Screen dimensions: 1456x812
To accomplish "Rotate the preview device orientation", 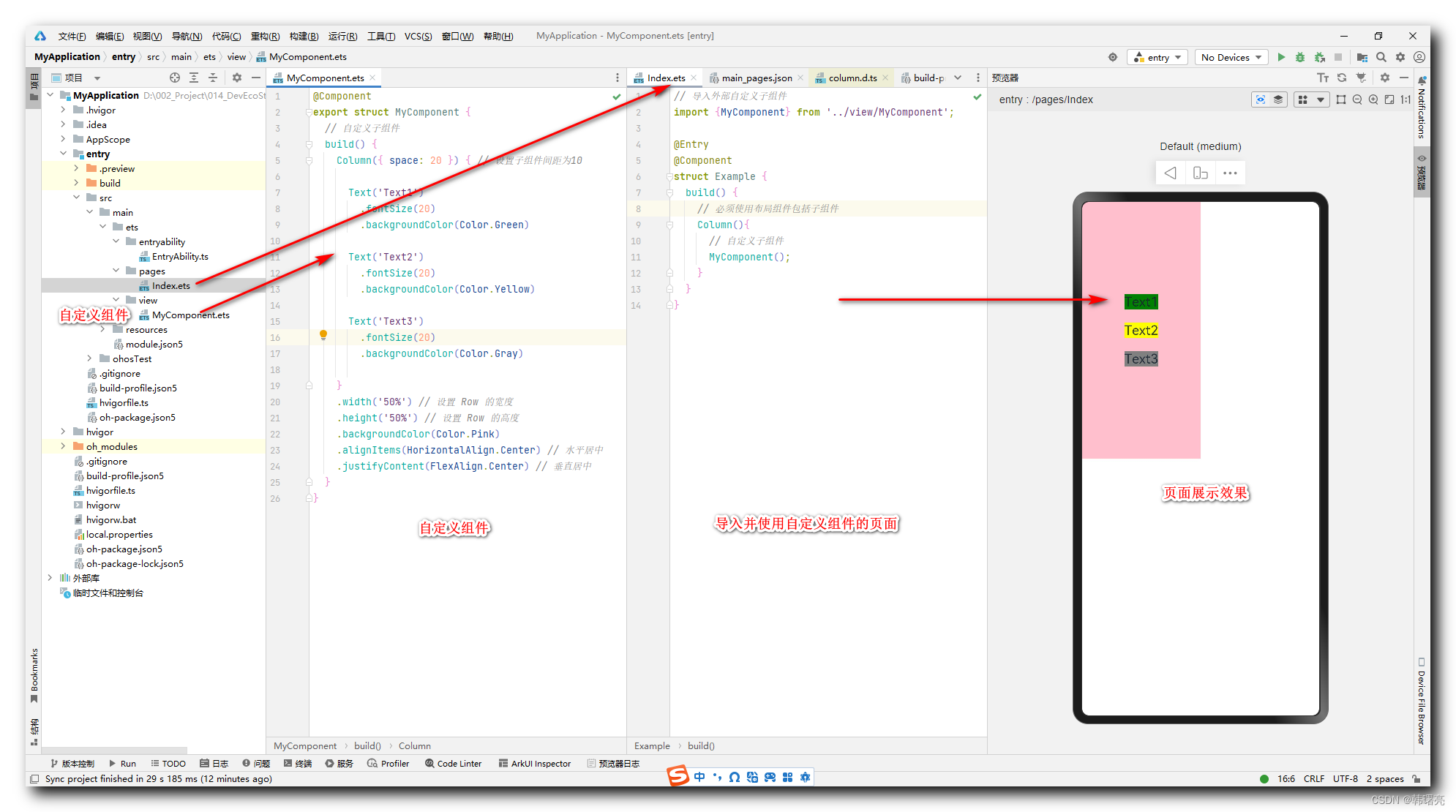I will click(1200, 173).
